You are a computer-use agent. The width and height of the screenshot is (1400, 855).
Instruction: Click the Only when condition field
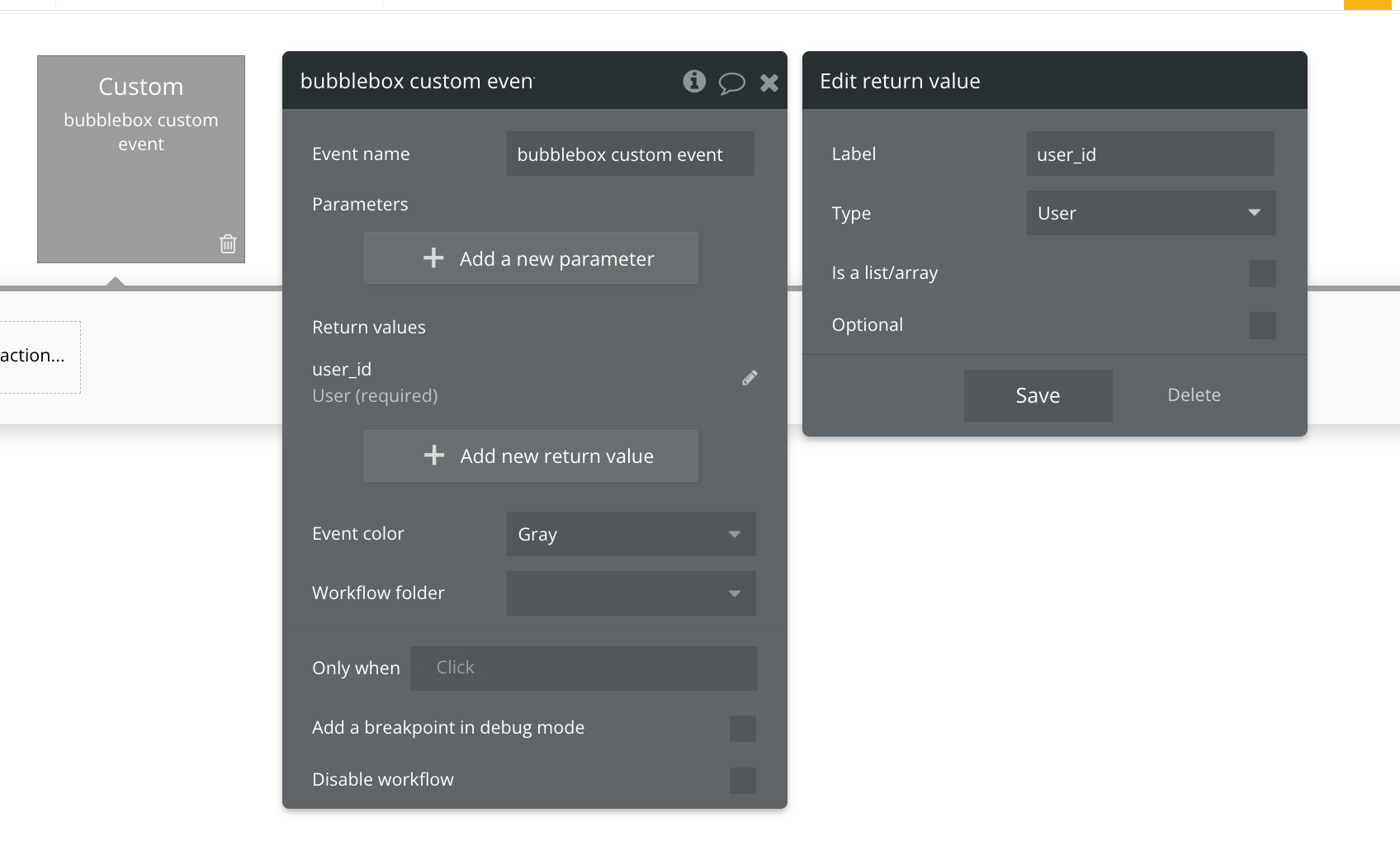pyautogui.click(x=584, y=668)
